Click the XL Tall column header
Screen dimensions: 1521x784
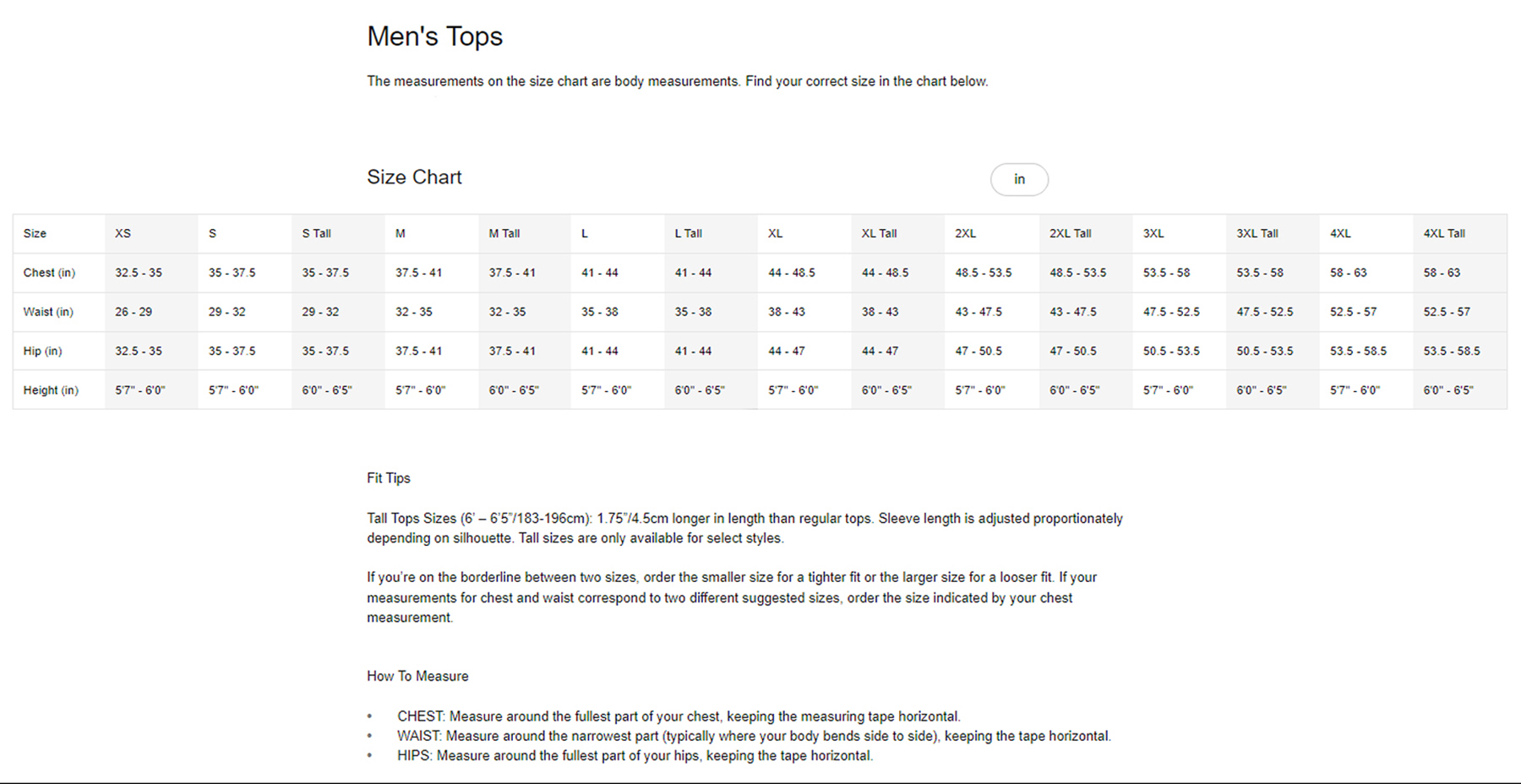[879, 233]
